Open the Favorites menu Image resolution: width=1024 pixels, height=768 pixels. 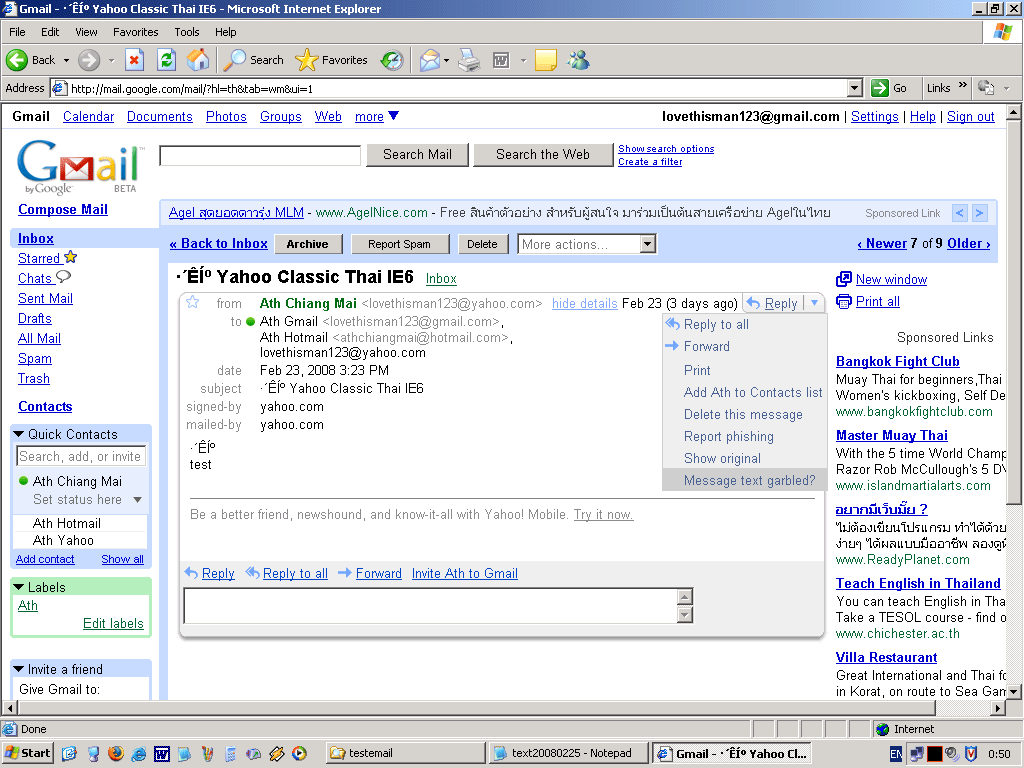[135, 32]
